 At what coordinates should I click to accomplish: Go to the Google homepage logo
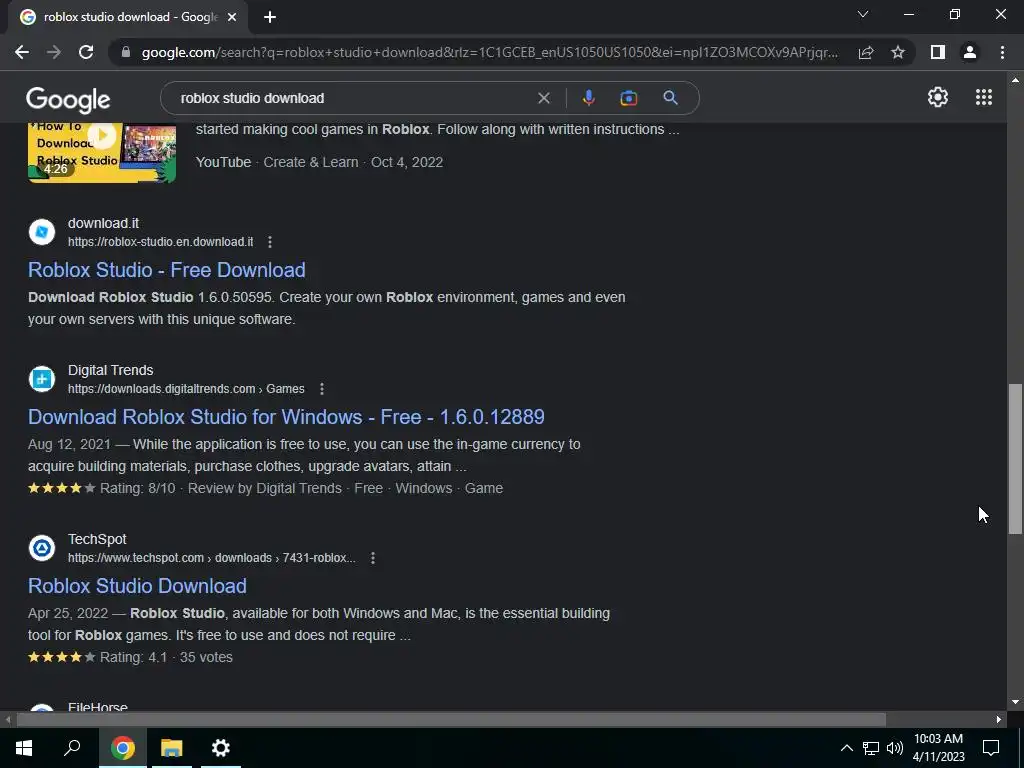point(68,99)
